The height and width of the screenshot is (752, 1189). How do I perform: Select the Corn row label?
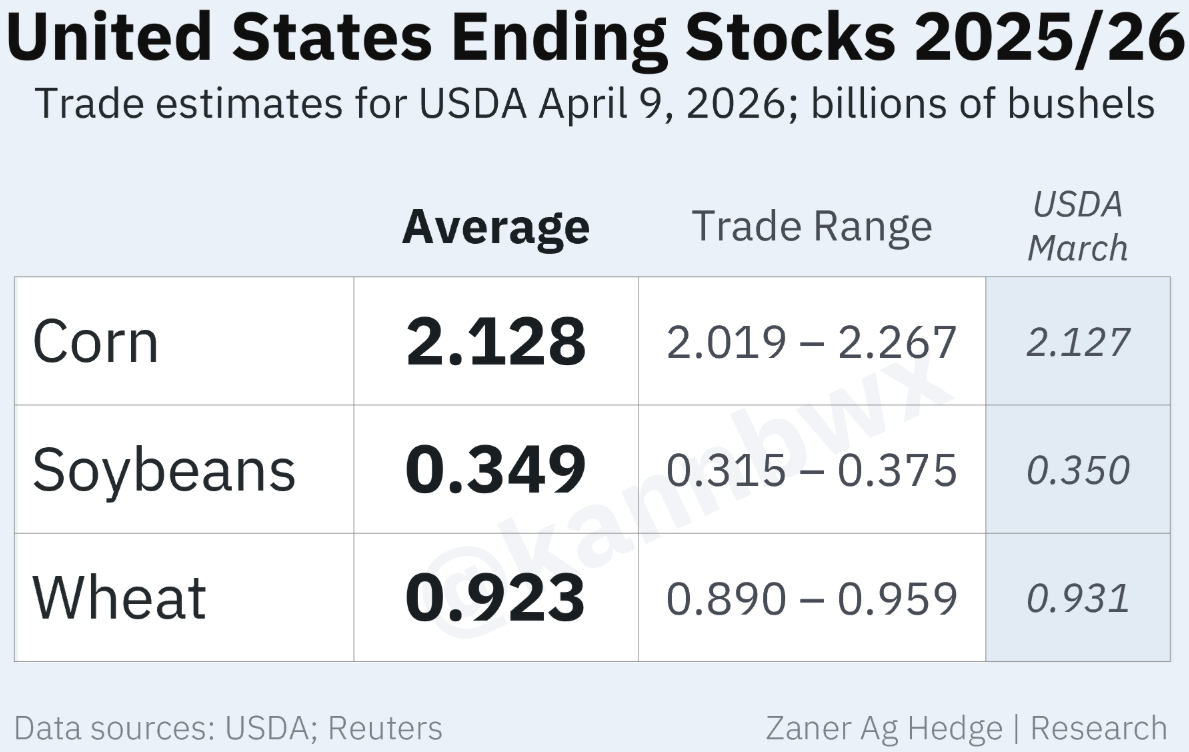point(95,342)
